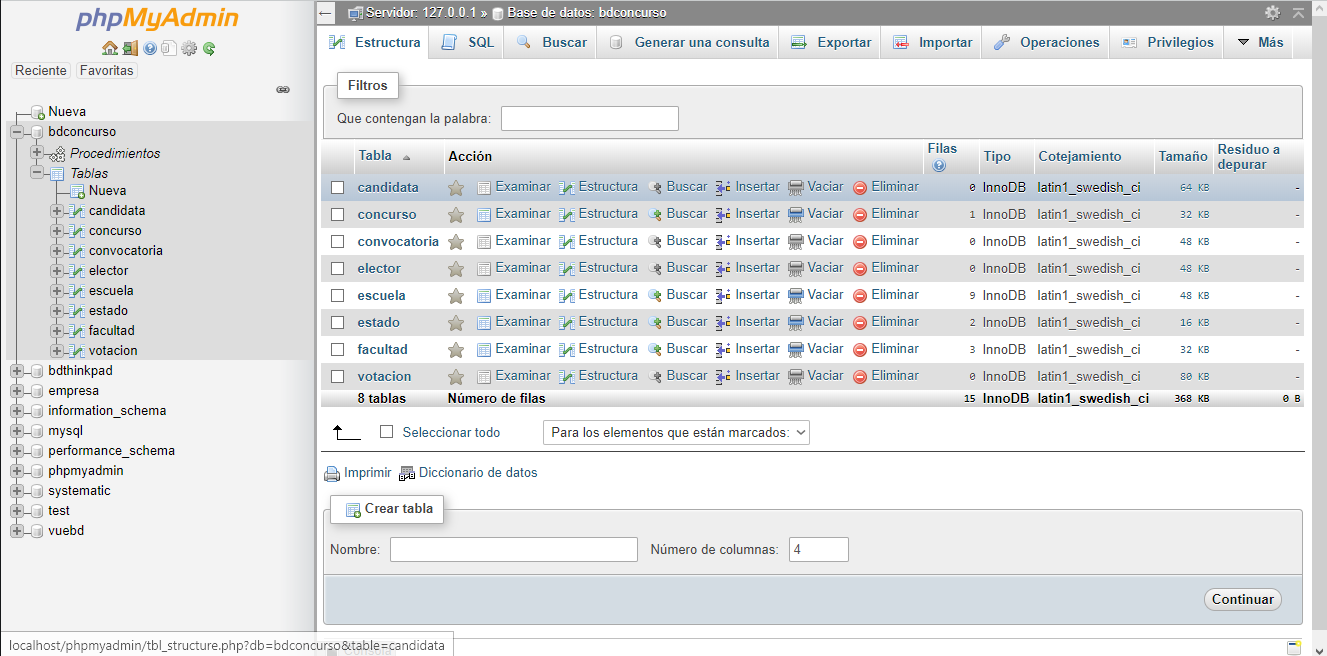Click the Crear tabla icon
The width and height of the screenshot is (1327, 656).
(x=353, y=509)
